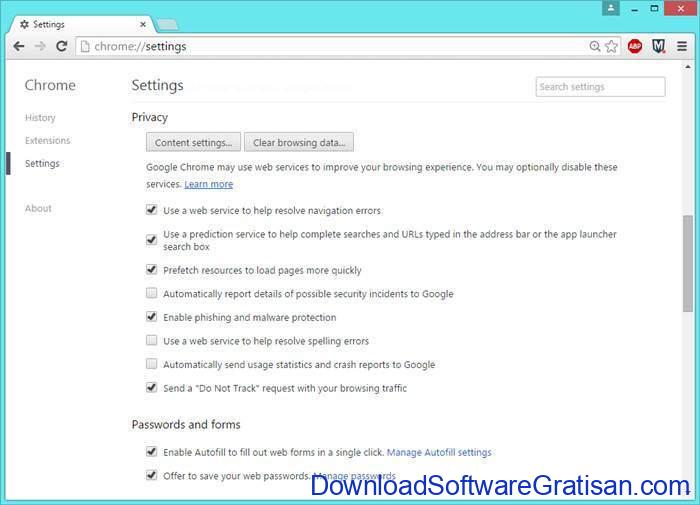Click the Search settings field
The image size is (700, 505).
point(600,87)
